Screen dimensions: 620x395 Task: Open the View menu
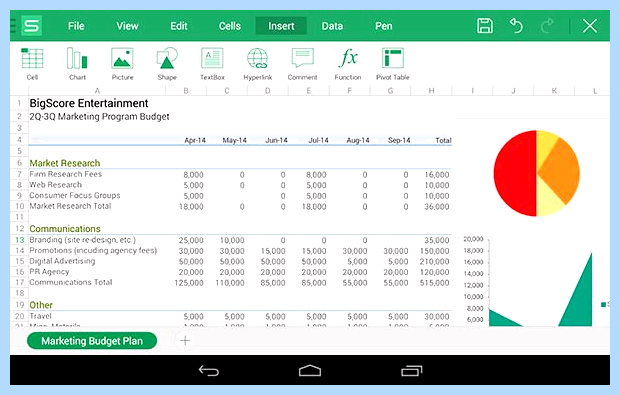coord(127,26)
